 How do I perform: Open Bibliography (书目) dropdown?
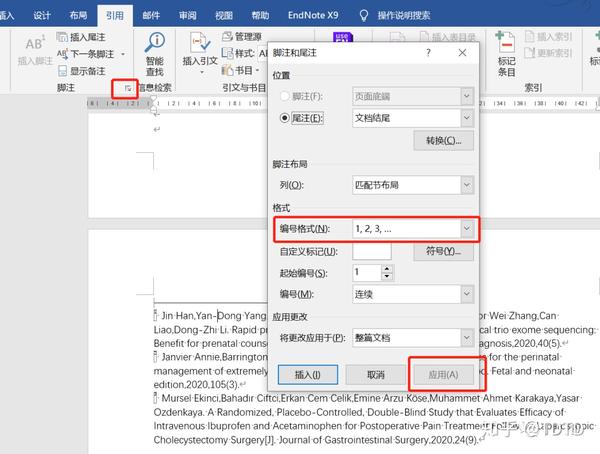pos(241,70)
